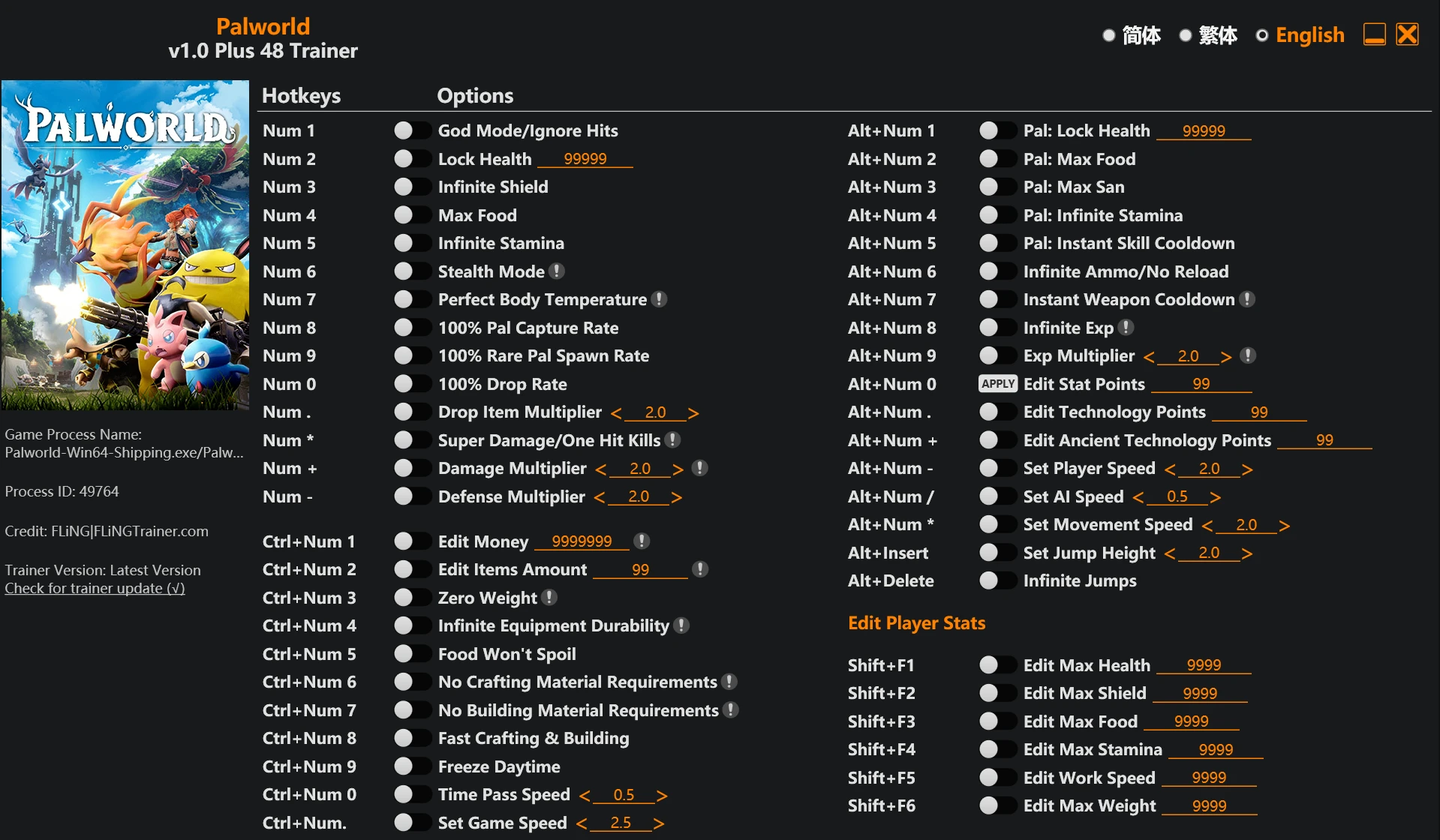Viewport: 1440px width, 840px height.
Task: Decrease Drop Item Multiplier value
Action: pyautogui.click(x=616, y=413)
